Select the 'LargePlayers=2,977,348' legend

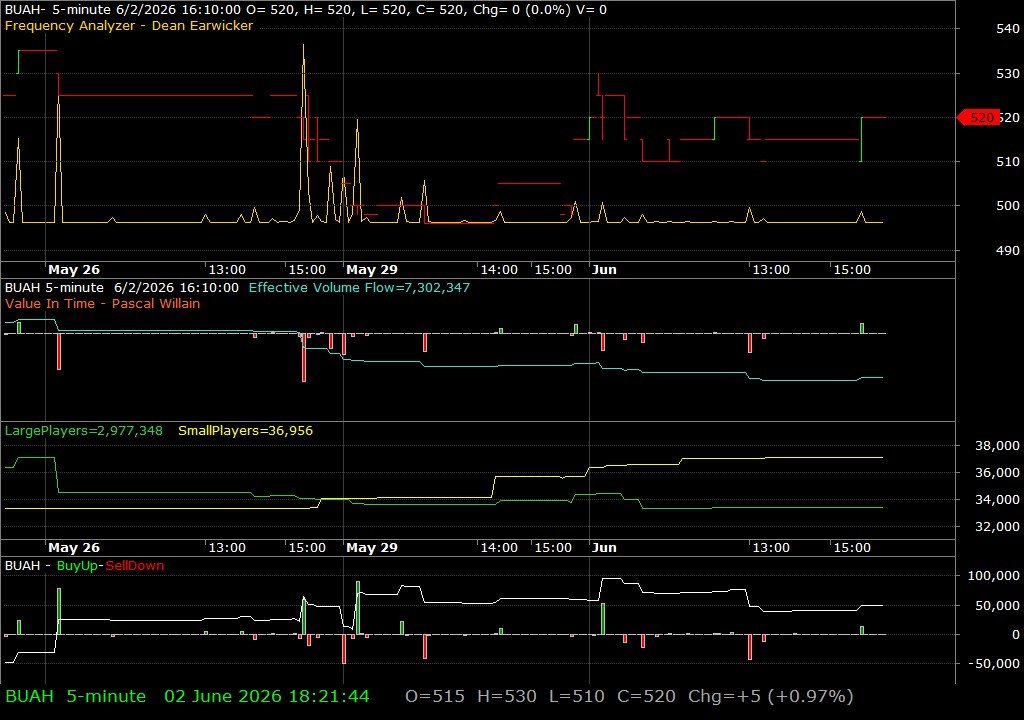[x=84, y=431]
